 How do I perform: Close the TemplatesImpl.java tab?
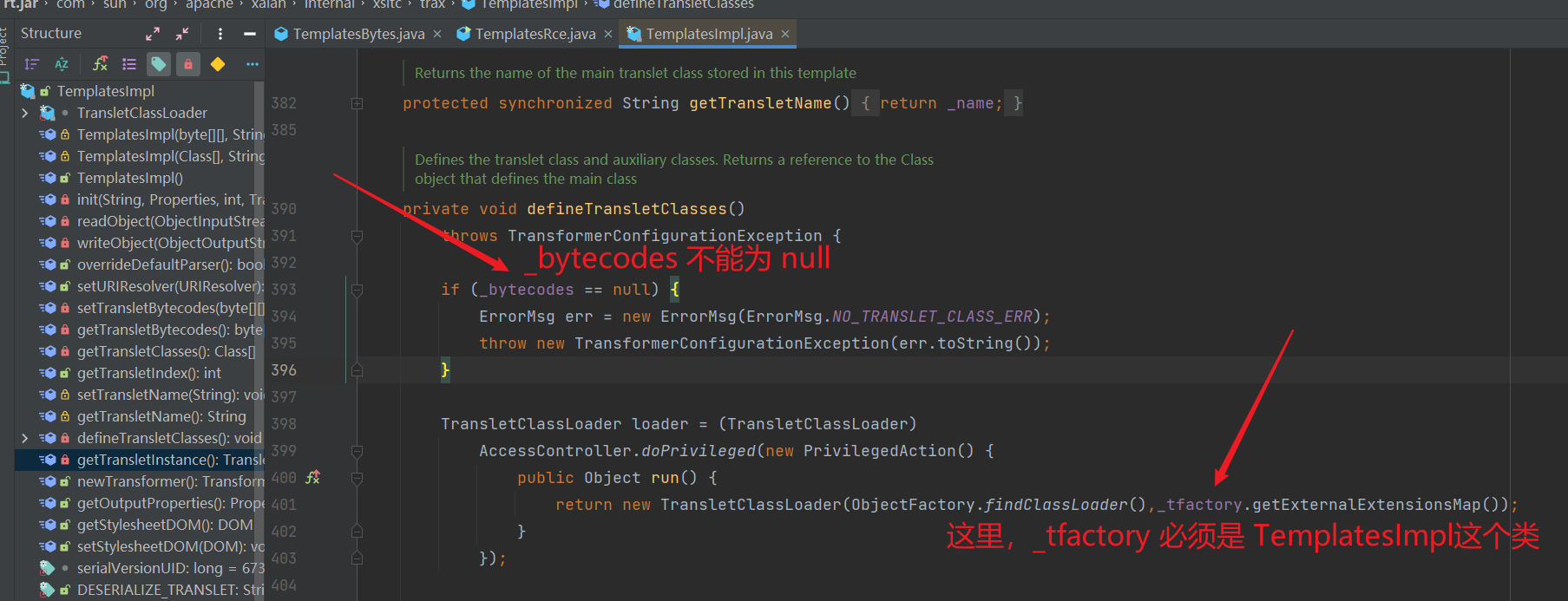pos(785,34)
